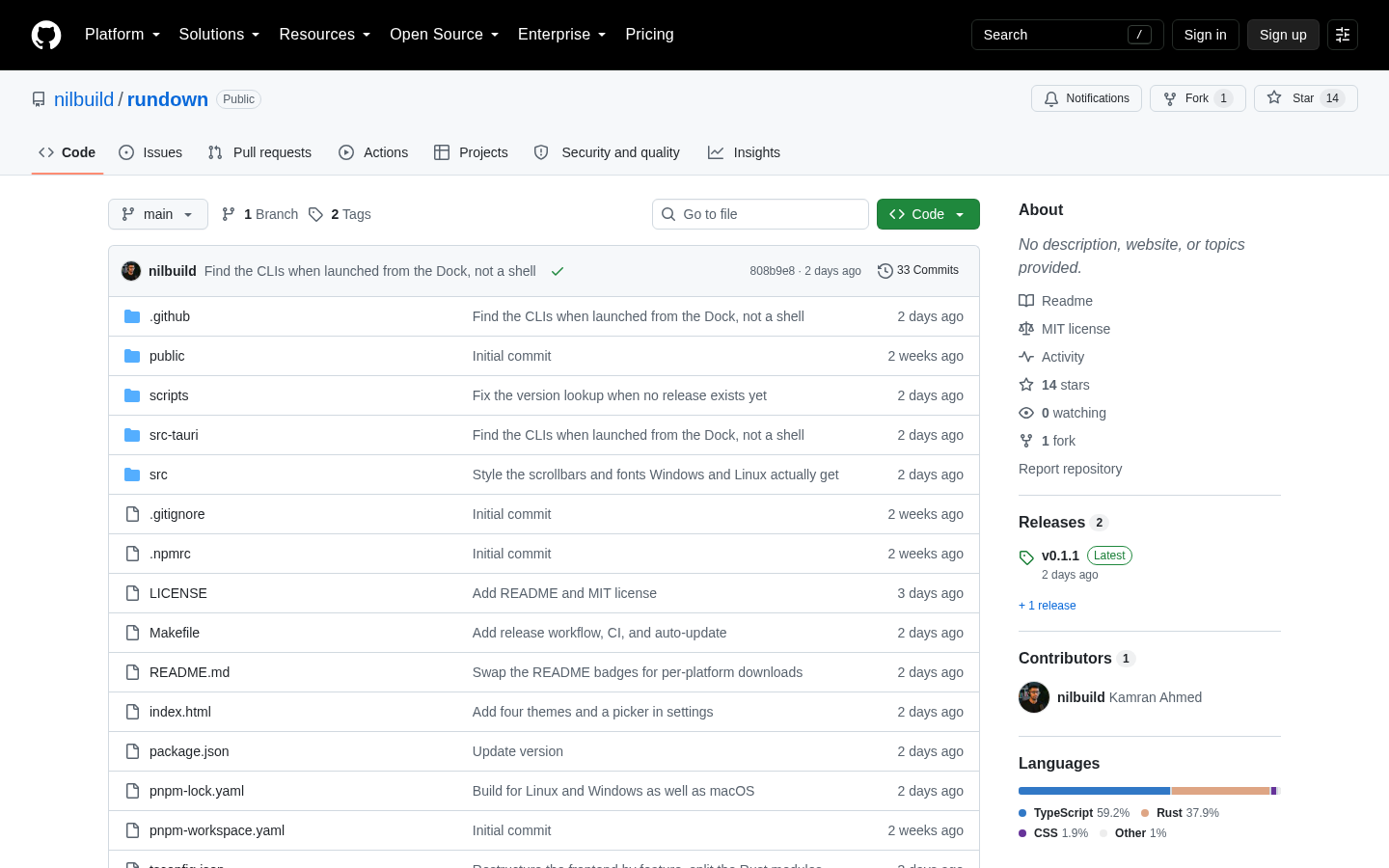Expand the Open Source menu
This screenshot has width=1389, height=868.
point(445,35)
